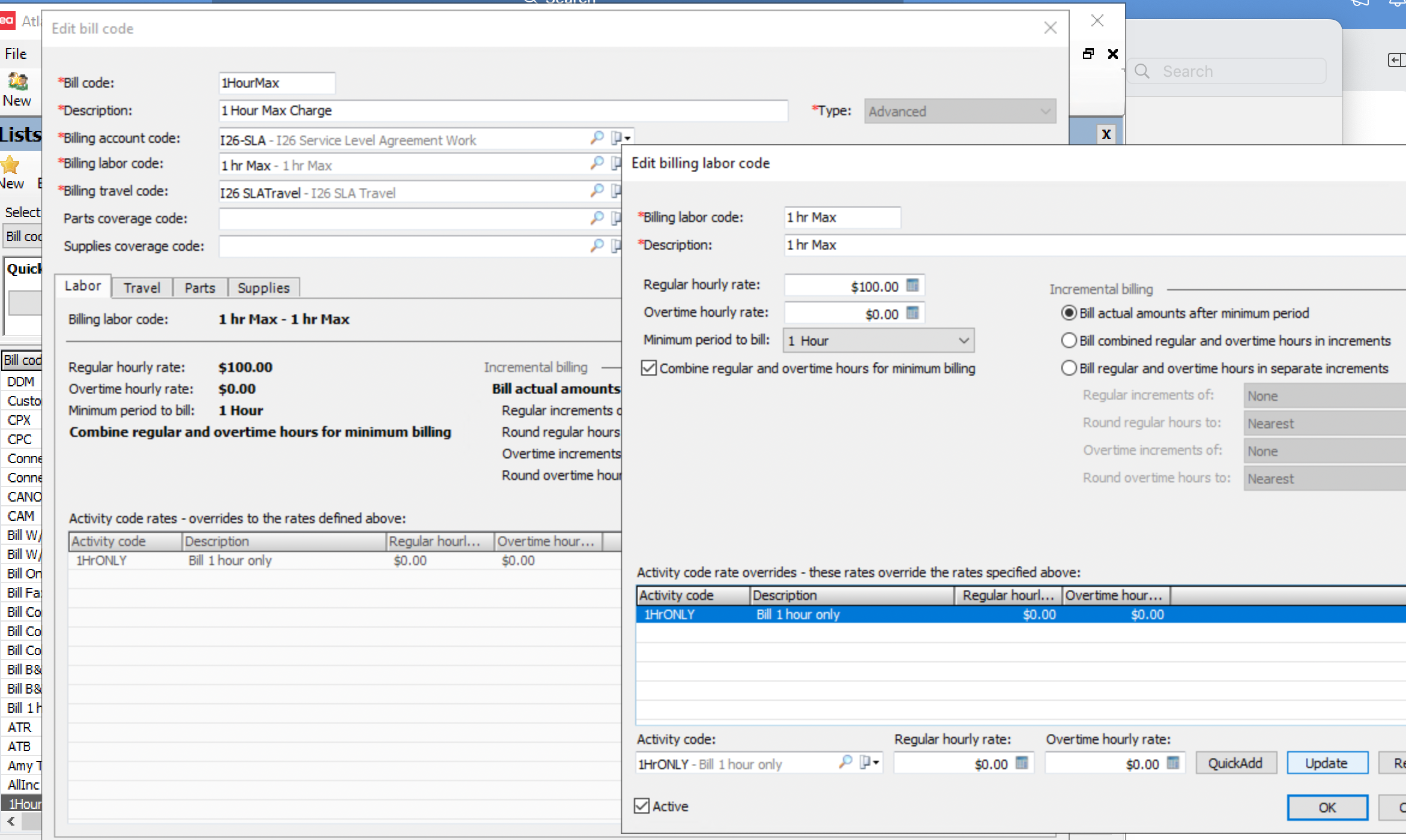Click the restore window icon beside bold X
This screenshot has height=840, width=1406.
[x=1088, y=53]
